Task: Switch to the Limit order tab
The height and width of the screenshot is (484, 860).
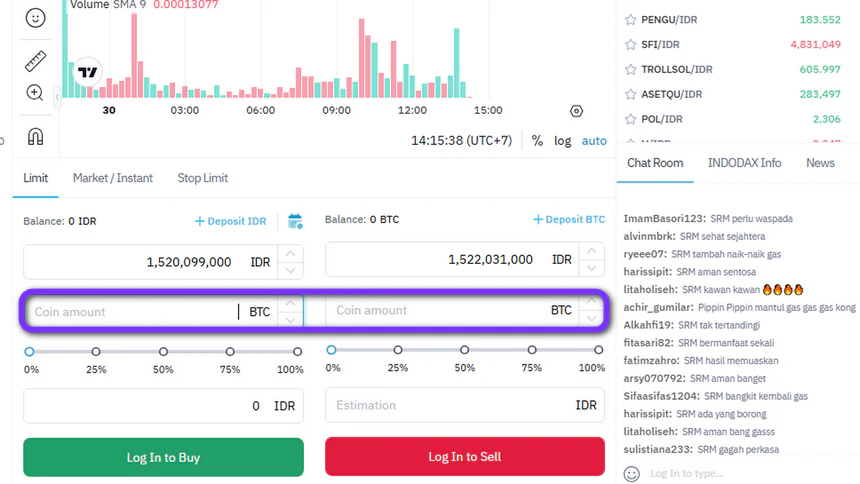Action: pos(36,178)
